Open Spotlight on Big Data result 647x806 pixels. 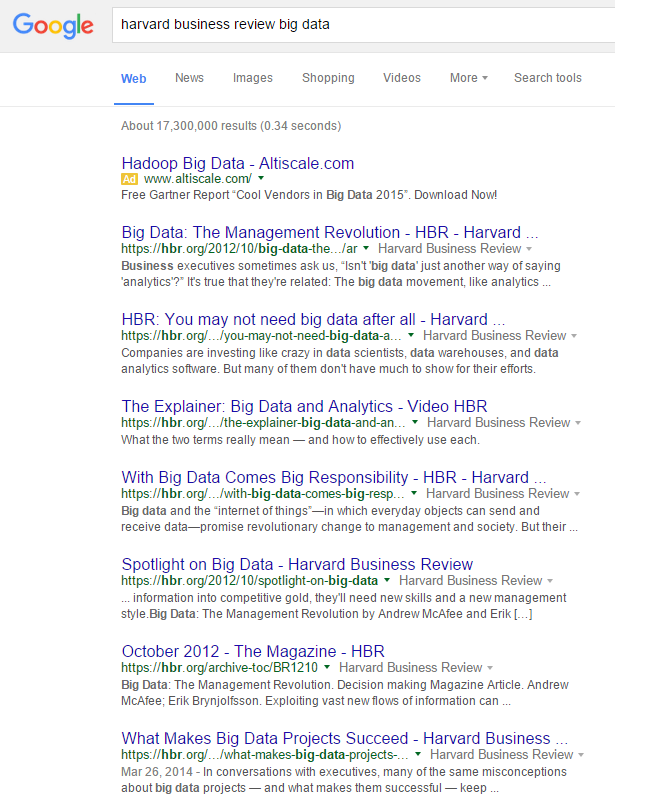coord(297,564)
